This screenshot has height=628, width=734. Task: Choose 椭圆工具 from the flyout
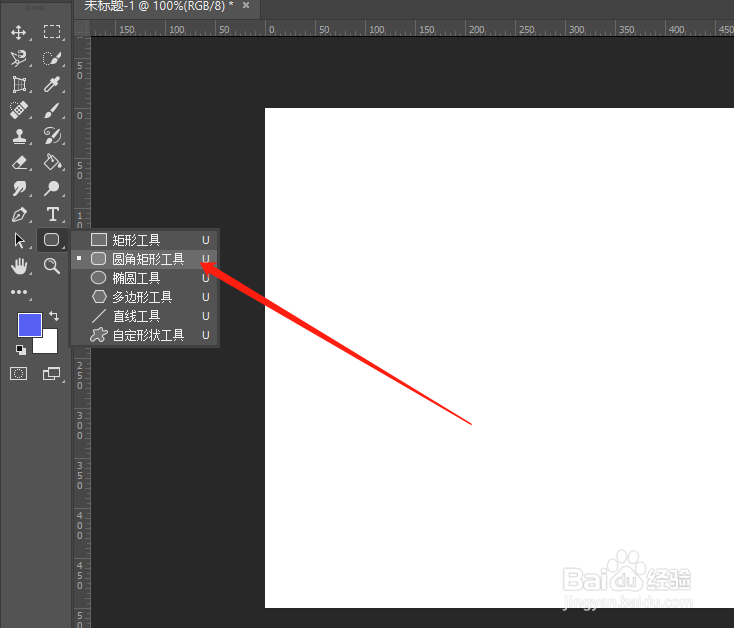(145, 278)
